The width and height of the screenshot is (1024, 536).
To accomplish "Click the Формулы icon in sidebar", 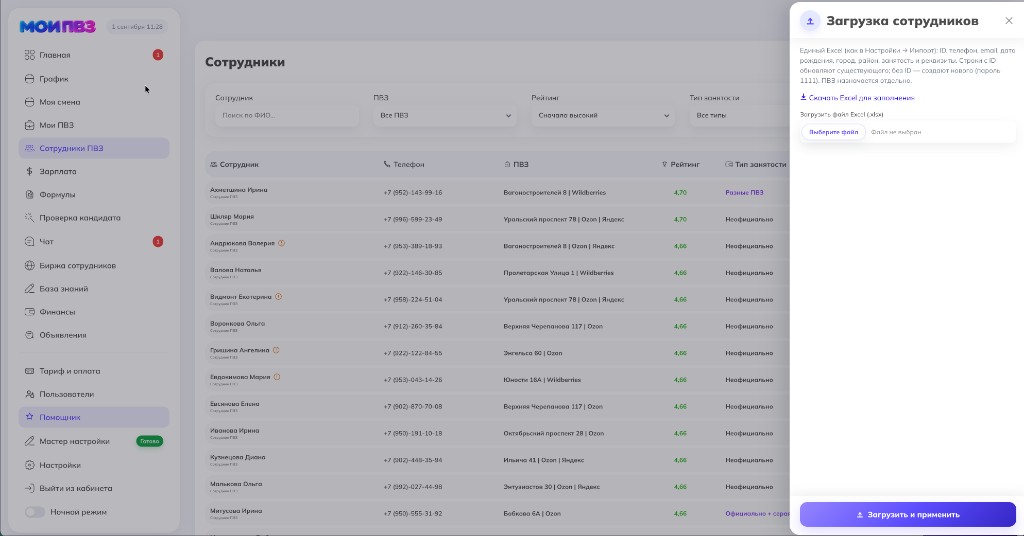I will point(29,195).
